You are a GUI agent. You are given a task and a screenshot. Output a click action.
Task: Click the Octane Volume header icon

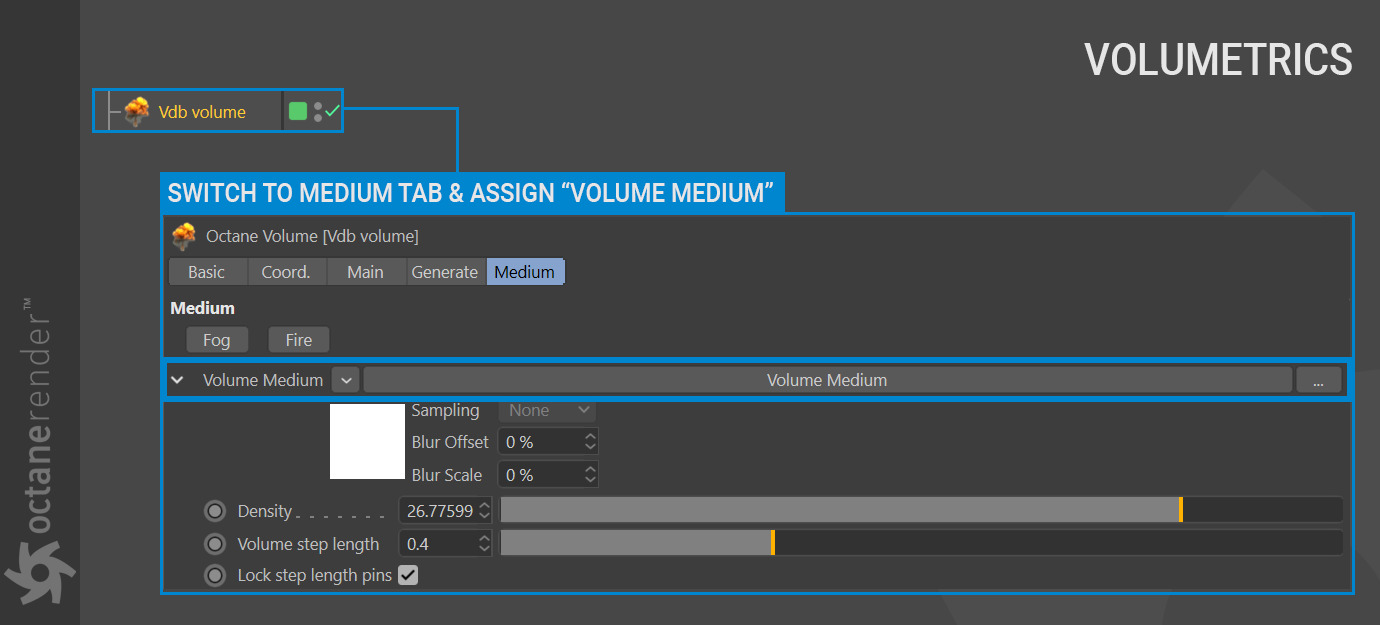tap(184, 237)
